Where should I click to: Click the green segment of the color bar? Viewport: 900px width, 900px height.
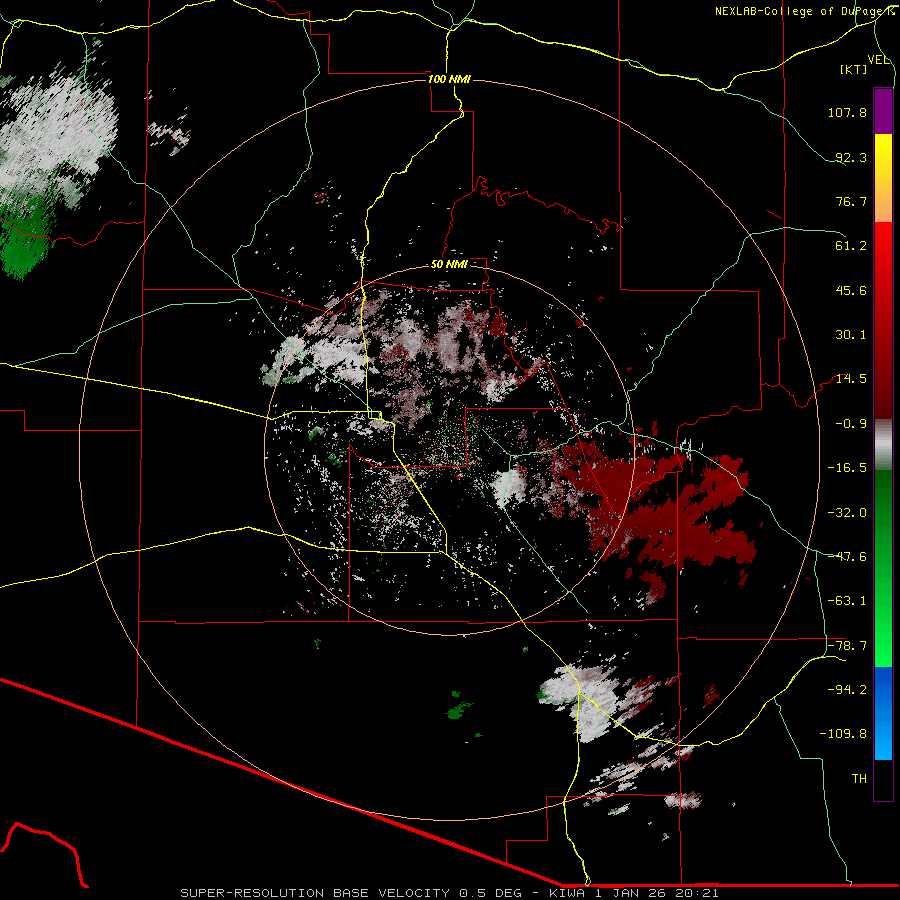click(x=883, y=568)
